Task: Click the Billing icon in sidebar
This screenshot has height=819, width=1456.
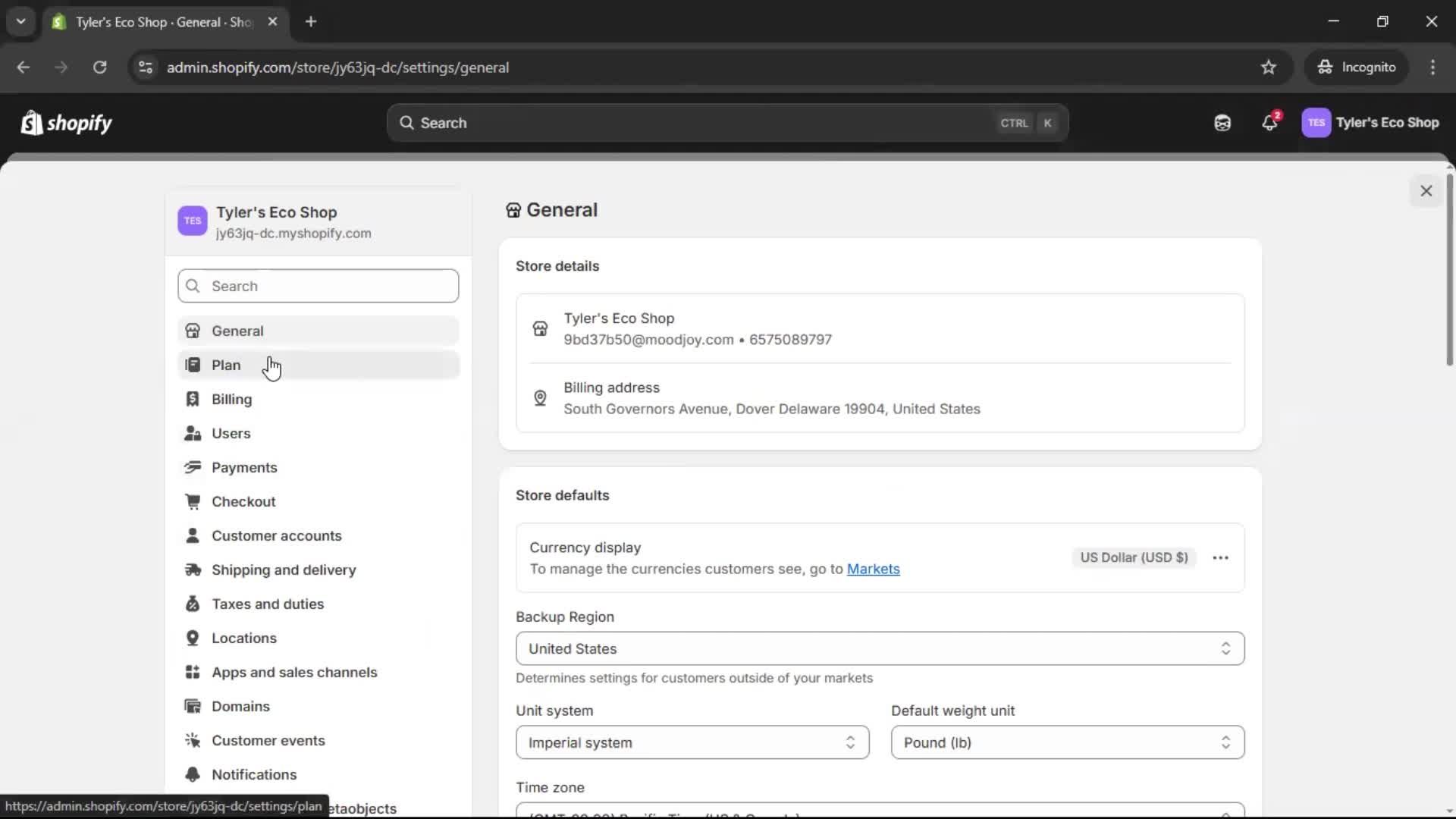Action: (193, 399)
